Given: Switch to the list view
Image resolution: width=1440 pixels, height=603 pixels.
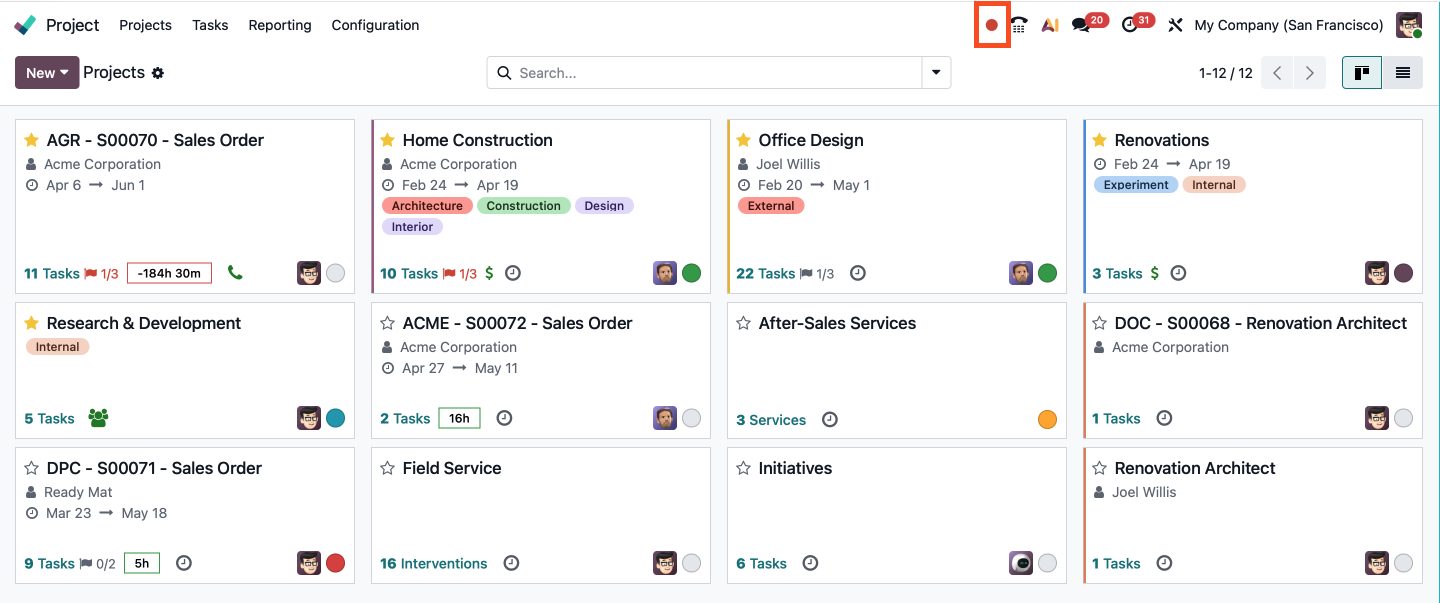Looking at the screenshot, I should click(x=1402, y=73).
